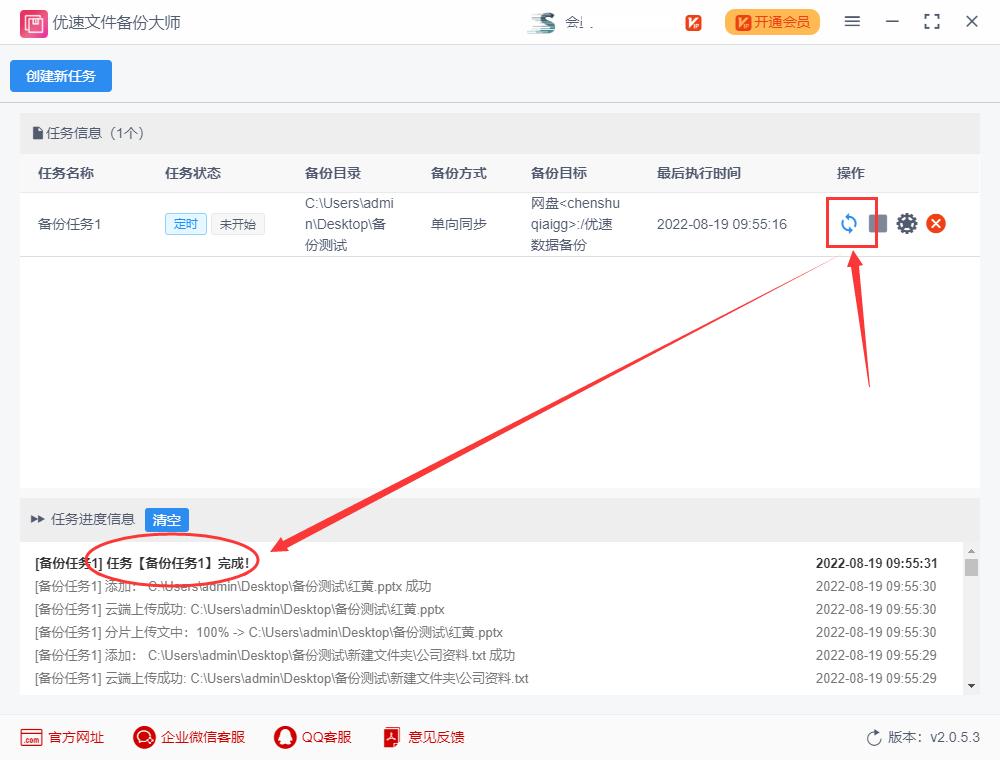Select the 备份任务1 completion log entry
The image size is (1000, 760).
click(x=140, y=562)
